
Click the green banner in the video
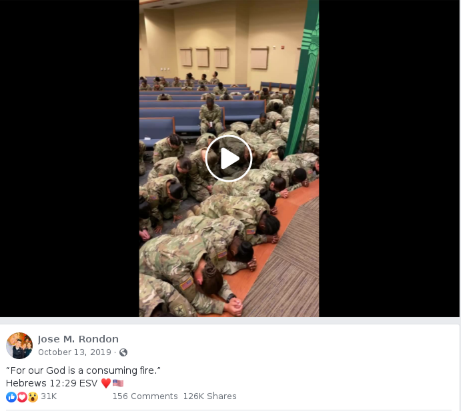click(303, 77)
